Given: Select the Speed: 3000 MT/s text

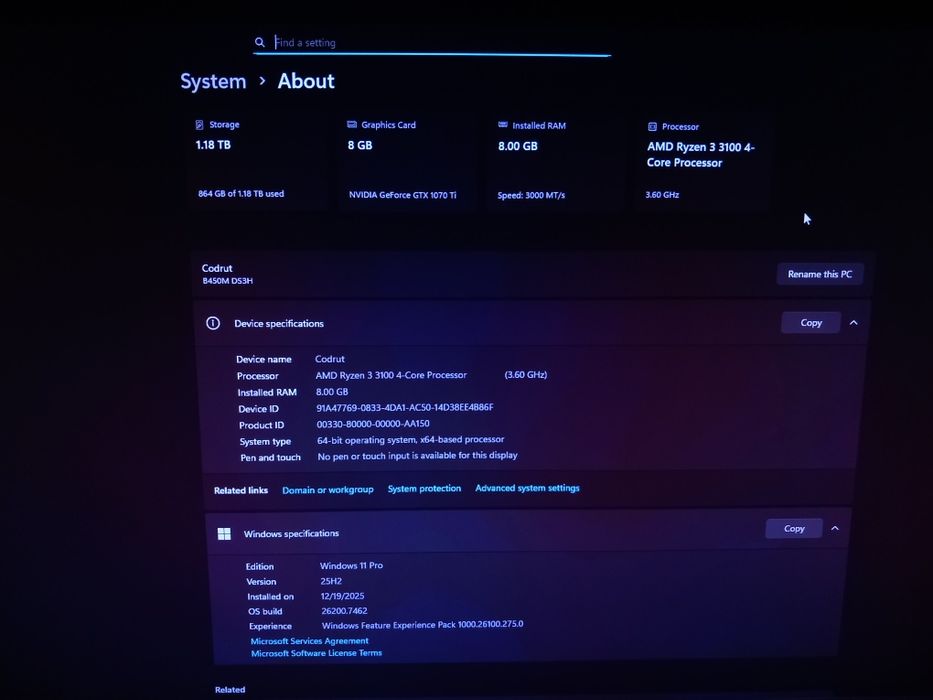Looking at the screenshot, I should [x=531, y=195].
